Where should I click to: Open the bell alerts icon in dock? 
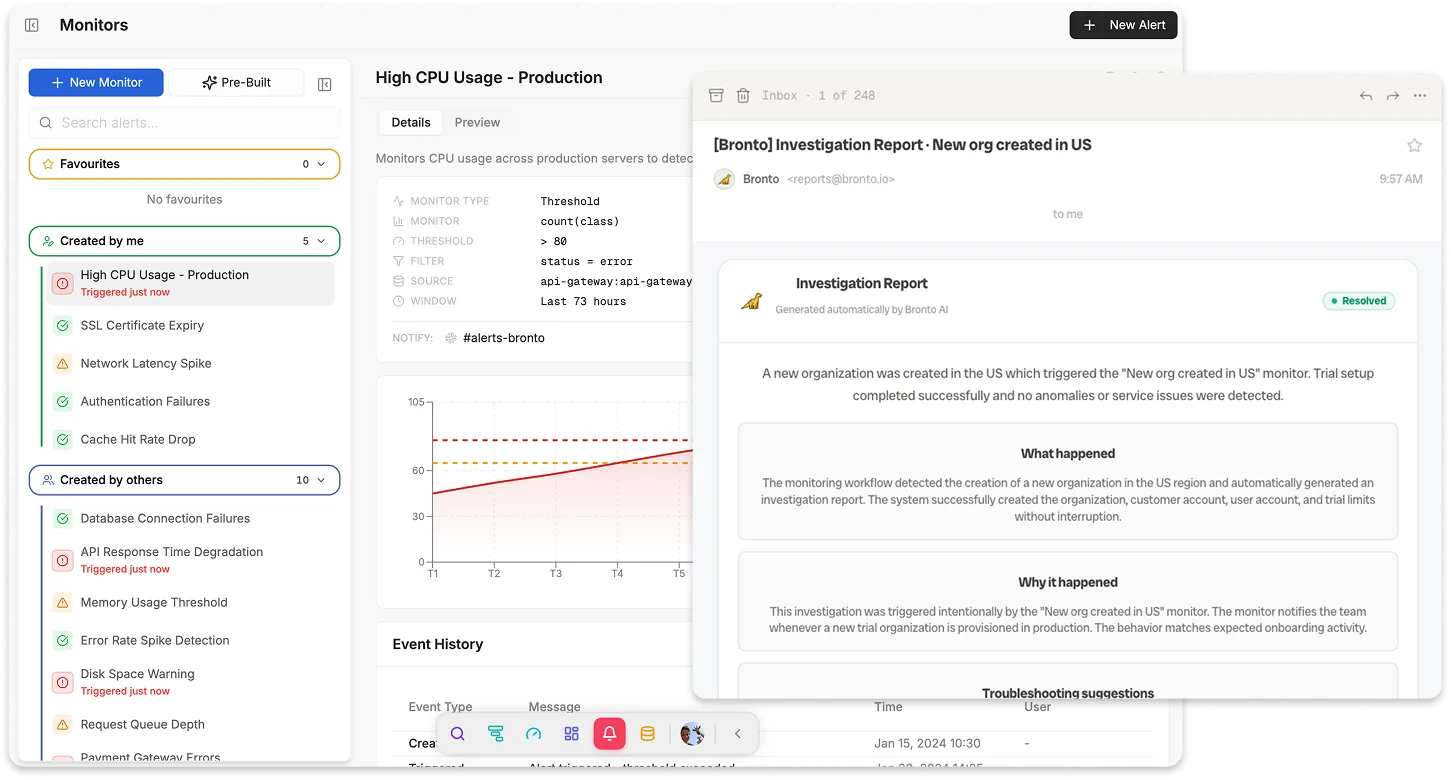point(609,734)
